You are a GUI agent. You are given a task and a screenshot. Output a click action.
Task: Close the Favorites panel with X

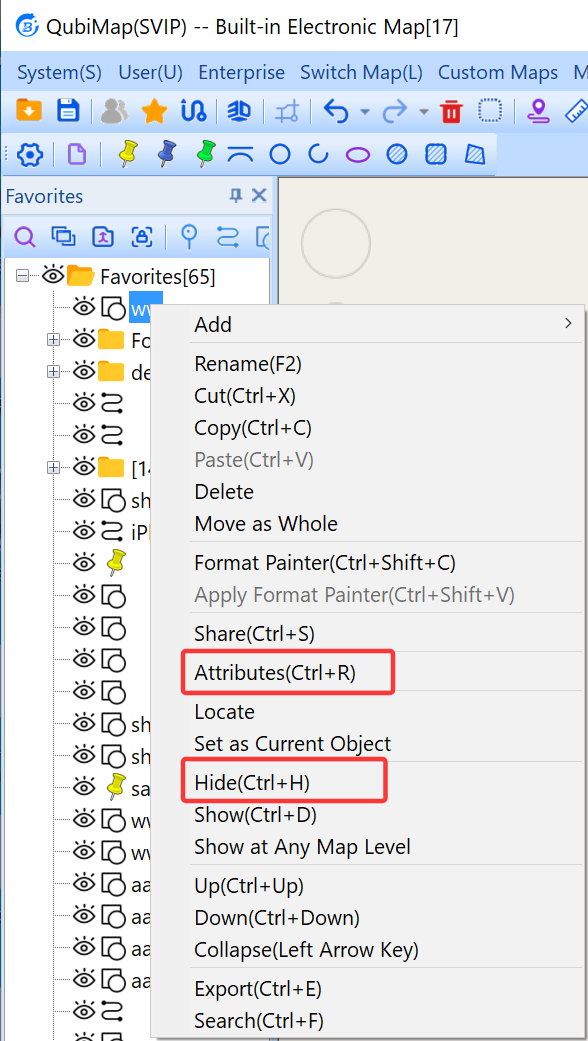pyautogui.click(x=259, y=195)
